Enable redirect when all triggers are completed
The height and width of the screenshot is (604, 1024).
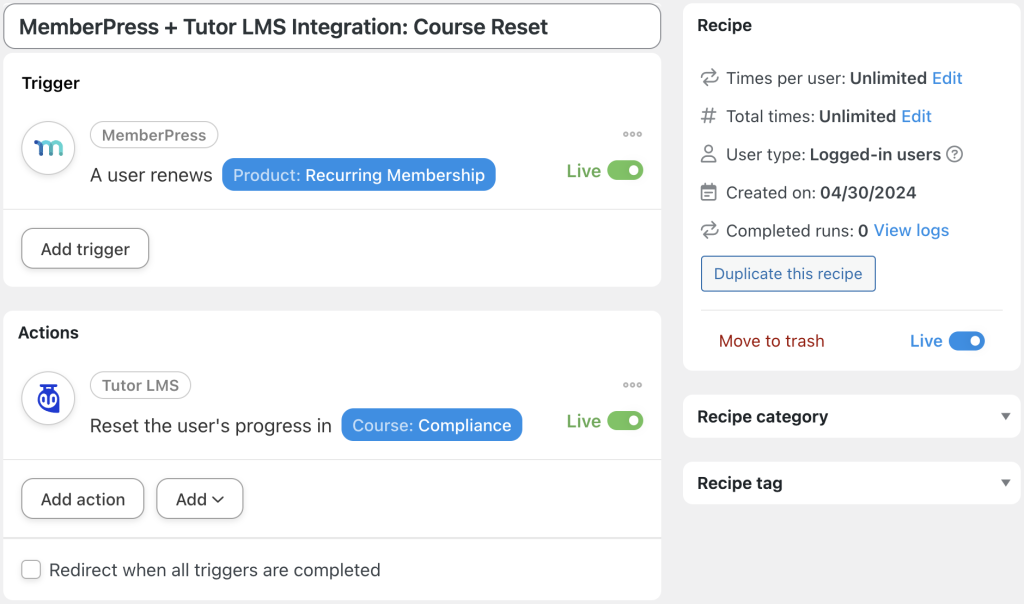[x=31, y=569]
